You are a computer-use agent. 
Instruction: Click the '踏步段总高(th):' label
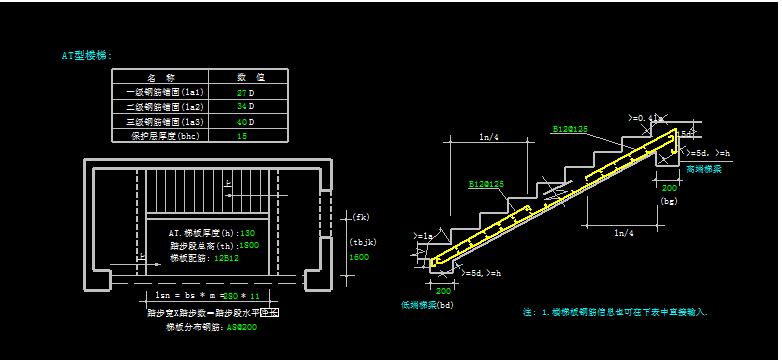204,245
